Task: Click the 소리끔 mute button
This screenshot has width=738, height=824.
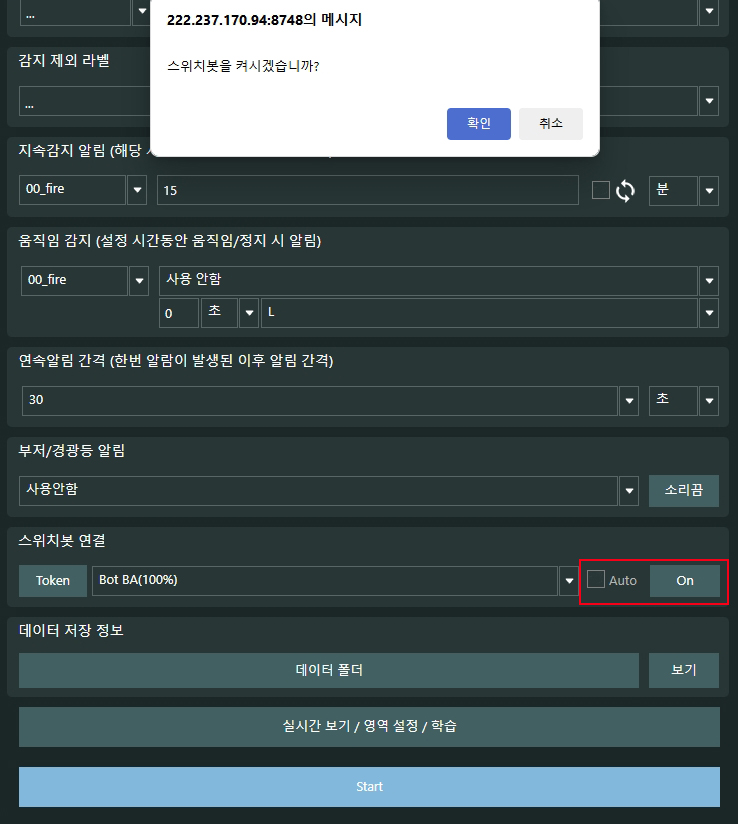Action: coord(684,490)
